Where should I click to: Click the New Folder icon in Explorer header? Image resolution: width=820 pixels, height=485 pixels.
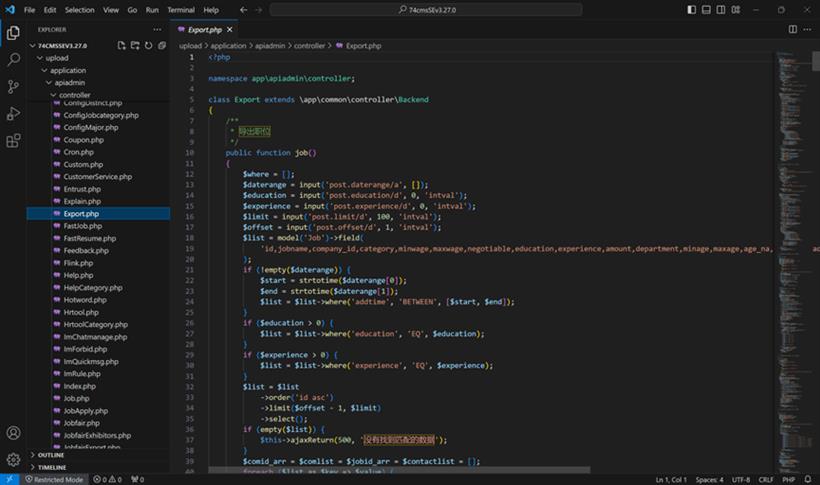[x=135, y=46]
